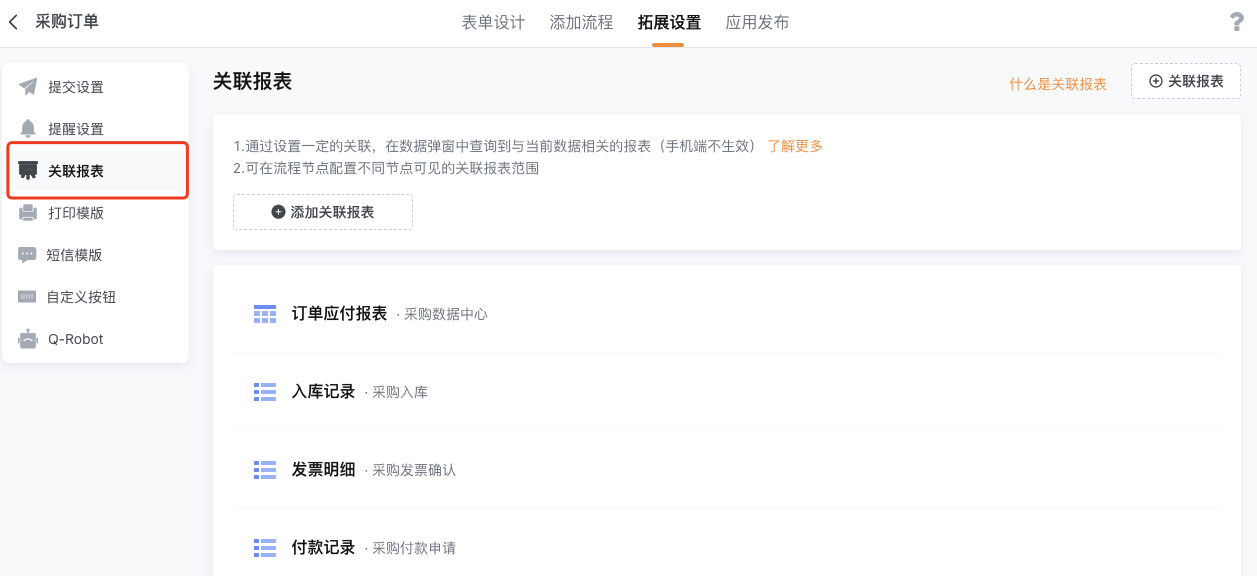
Task: Switch to the 添加流程 tab
Action: pyautogui.click(x=581, y=22)
